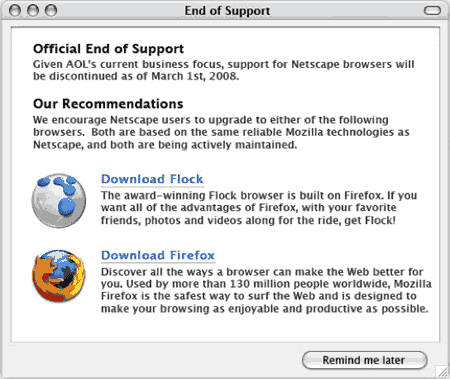Click the "Discover all the ways" Firefox description
Screen dimensions: 450x379
pyautogui.click(x=266, y=290)
